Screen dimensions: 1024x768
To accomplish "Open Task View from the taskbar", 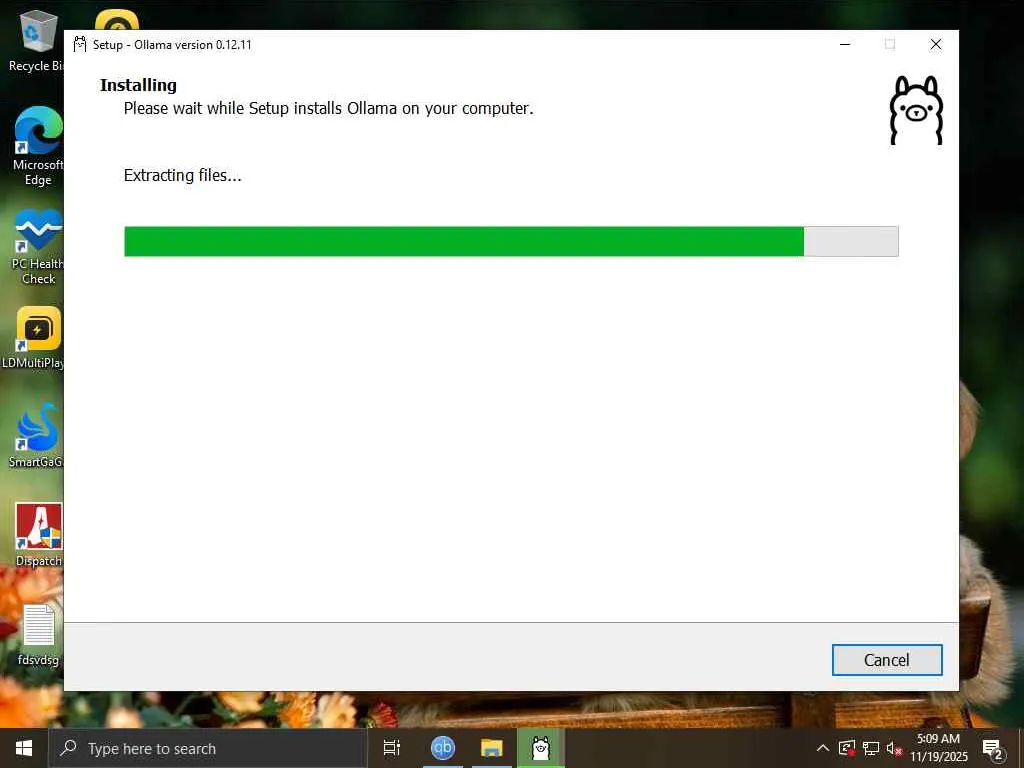I will click(392, 748).
